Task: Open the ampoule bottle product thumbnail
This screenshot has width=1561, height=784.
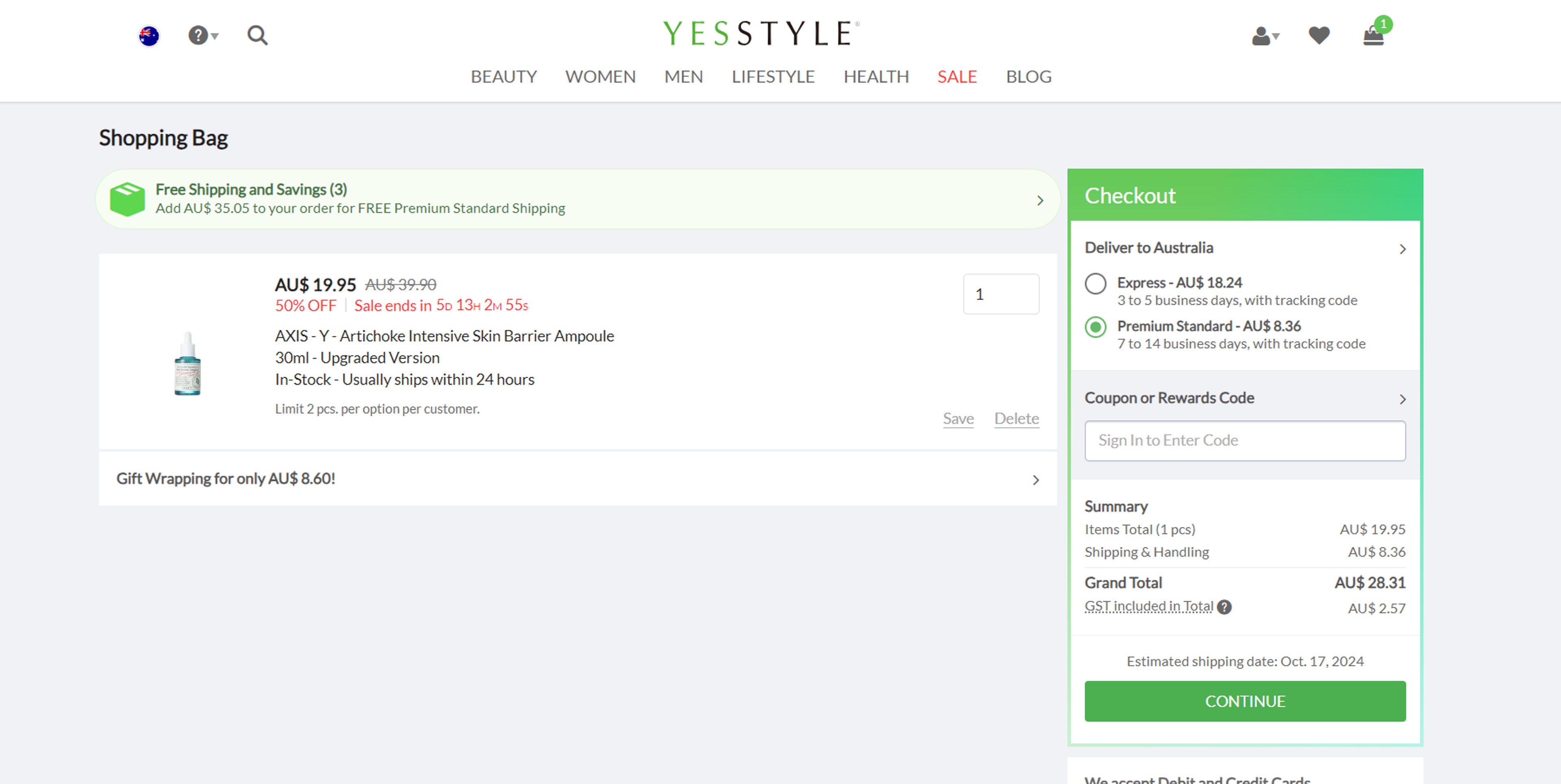Action: (187, 363)
